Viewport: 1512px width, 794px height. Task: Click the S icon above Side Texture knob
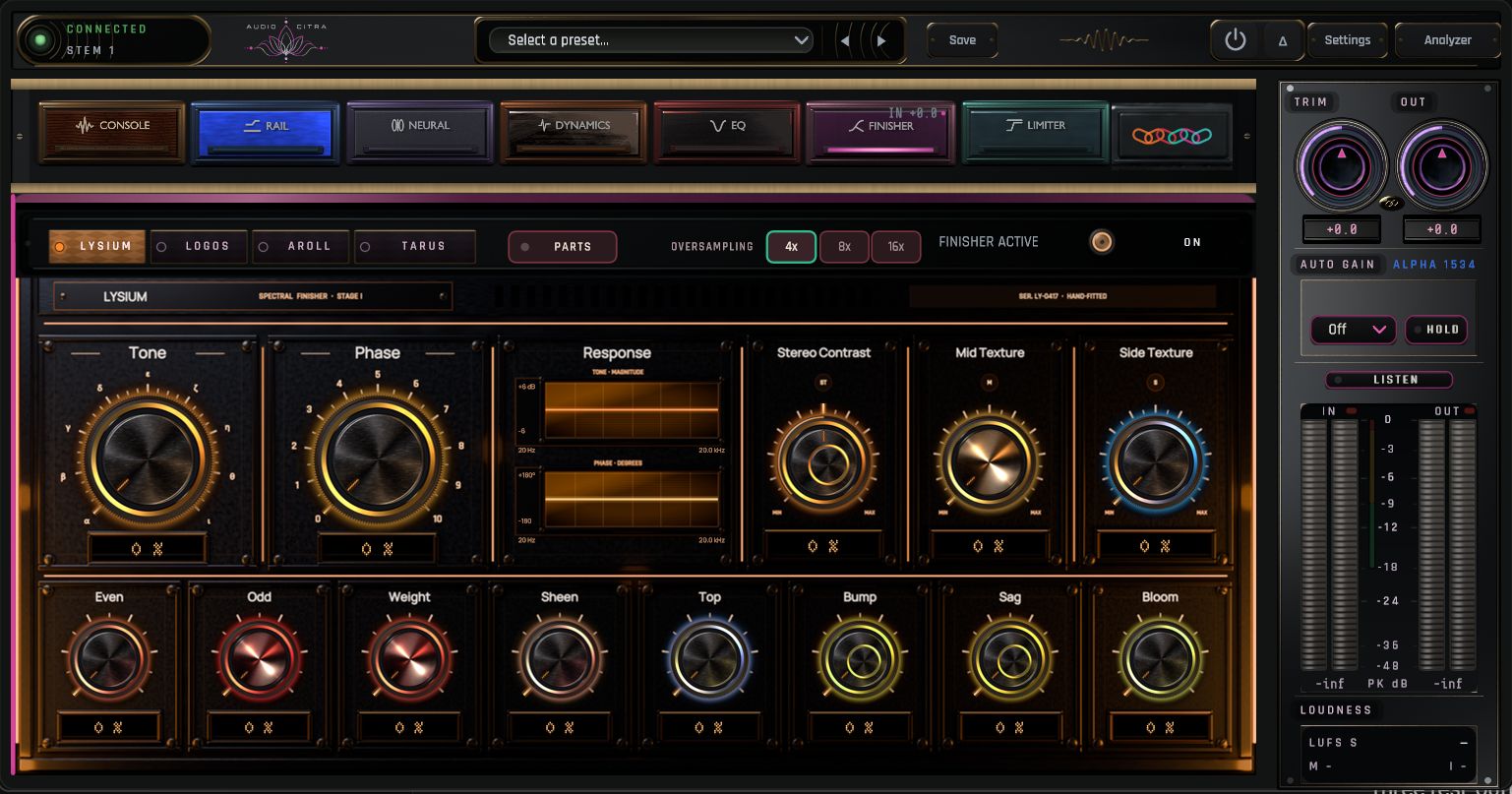(x=1156, y=382)
